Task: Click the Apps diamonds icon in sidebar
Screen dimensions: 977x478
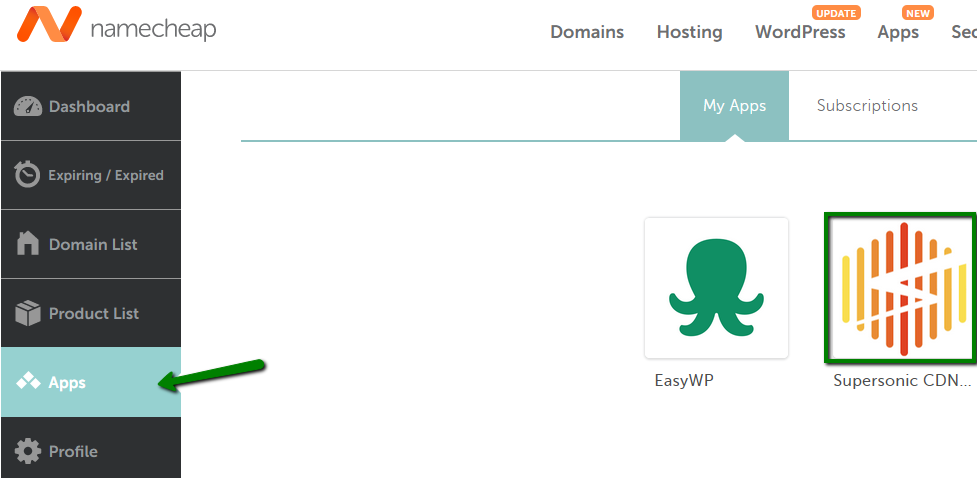Action: 28,381
